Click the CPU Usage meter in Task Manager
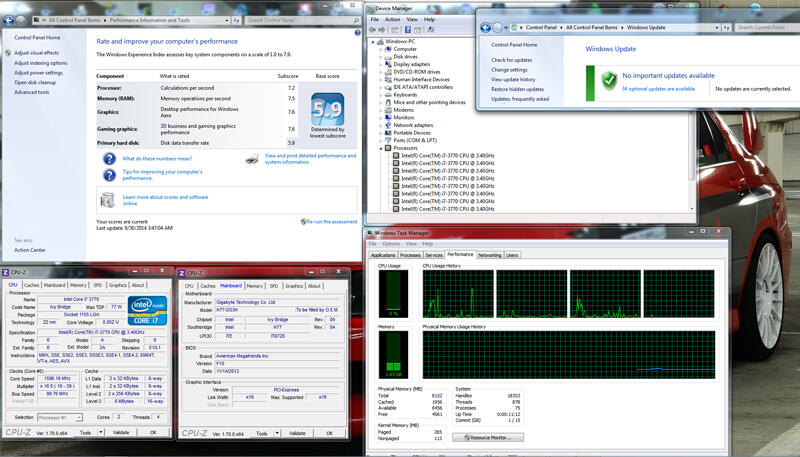Image resolution: width=800 pixels, height=457 pixels. pyautogui.click(x=393, y=294)
